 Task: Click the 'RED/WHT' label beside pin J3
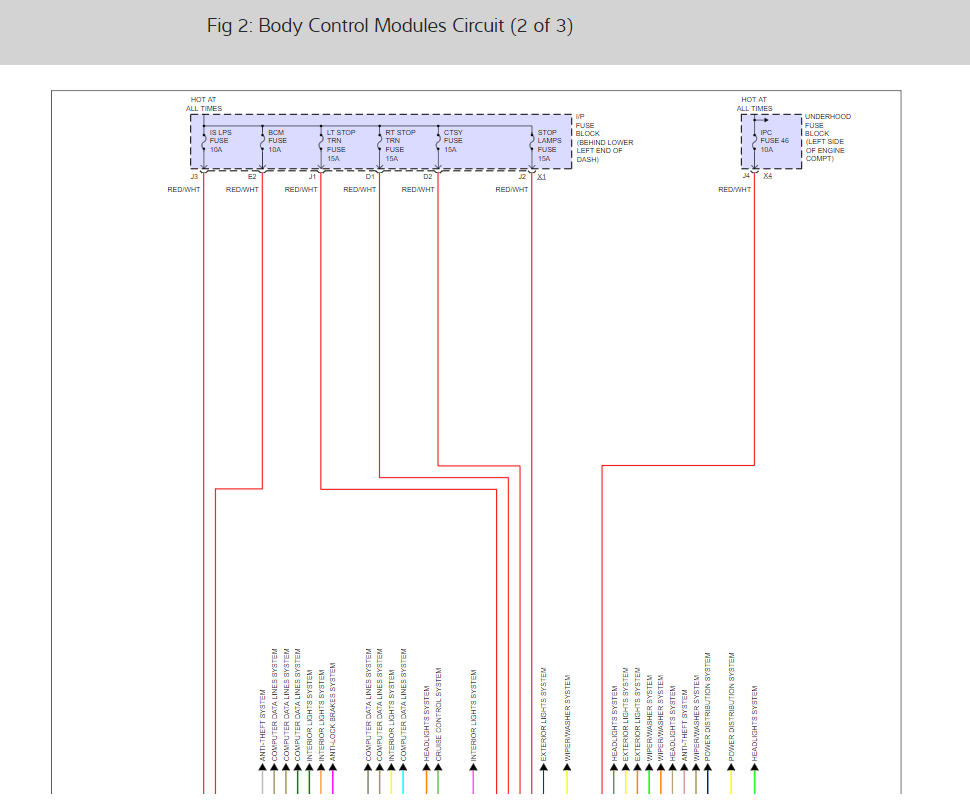tap(184, 190)
